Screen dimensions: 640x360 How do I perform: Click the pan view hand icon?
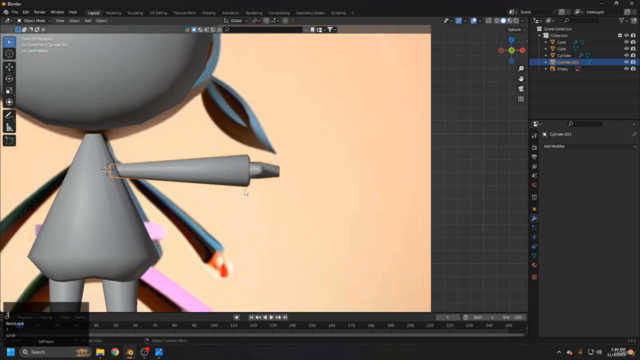point(521,79)
